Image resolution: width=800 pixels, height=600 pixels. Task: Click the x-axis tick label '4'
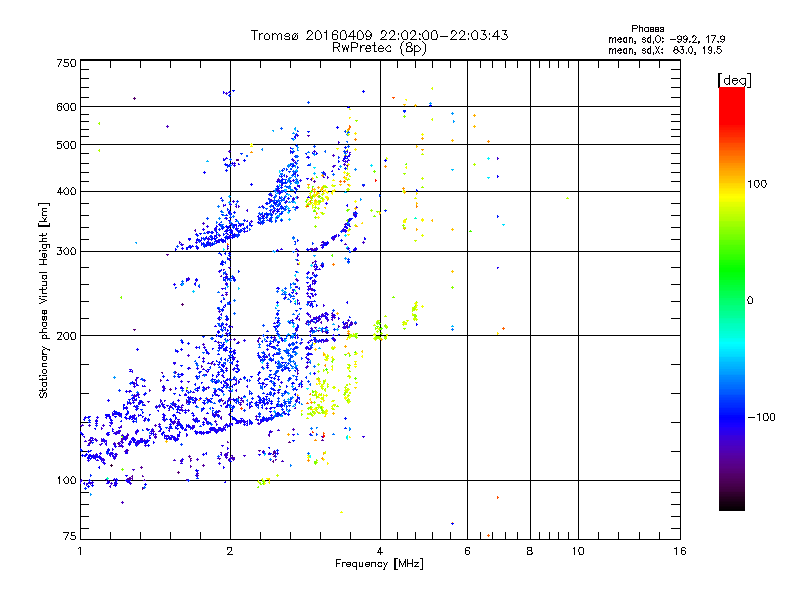click(x=380, y=551)
